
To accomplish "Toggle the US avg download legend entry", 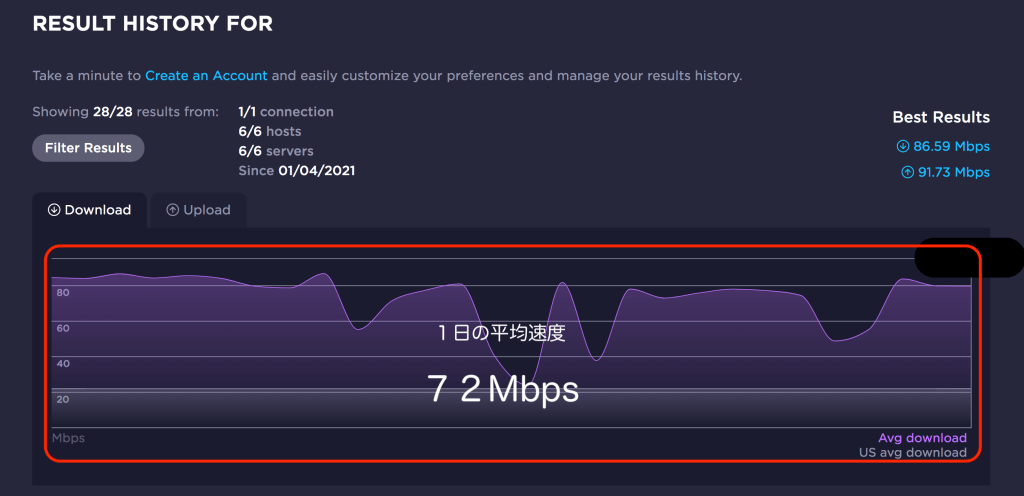I will point(913,452).
